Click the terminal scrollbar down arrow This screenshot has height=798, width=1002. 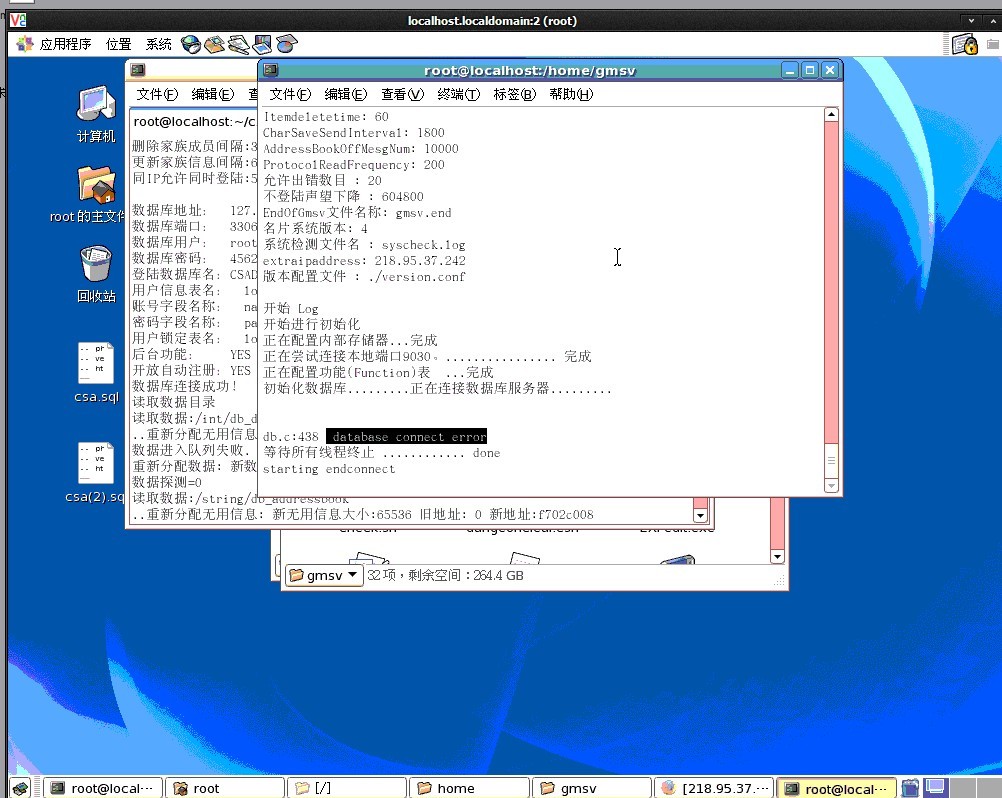pyautogui.click(x=831, y=485)
